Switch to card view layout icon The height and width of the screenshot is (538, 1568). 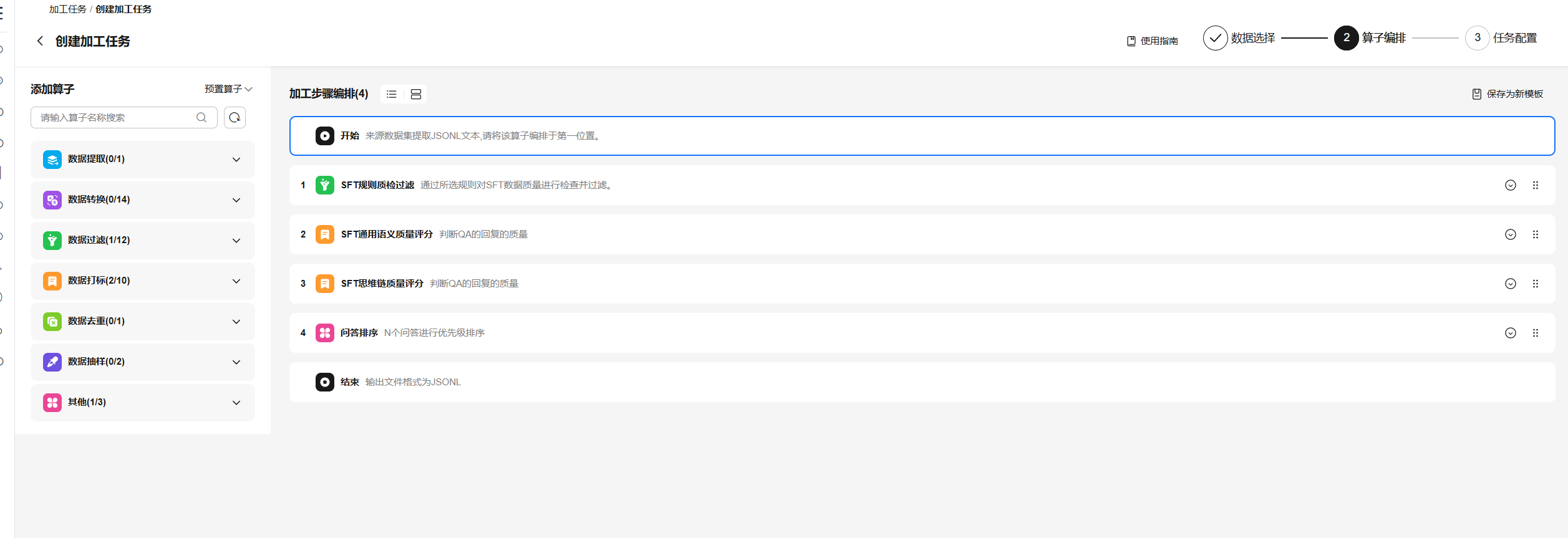point(416,94)
